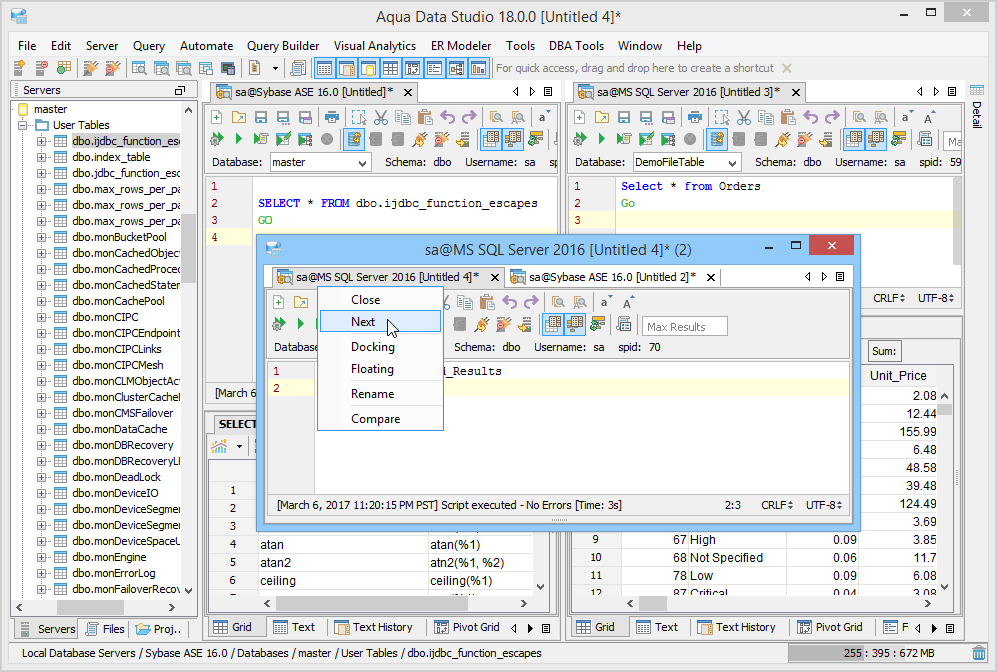Expand the dbo.index_table tree node
The height and width of the screenshot is (672, 997).
41,157
